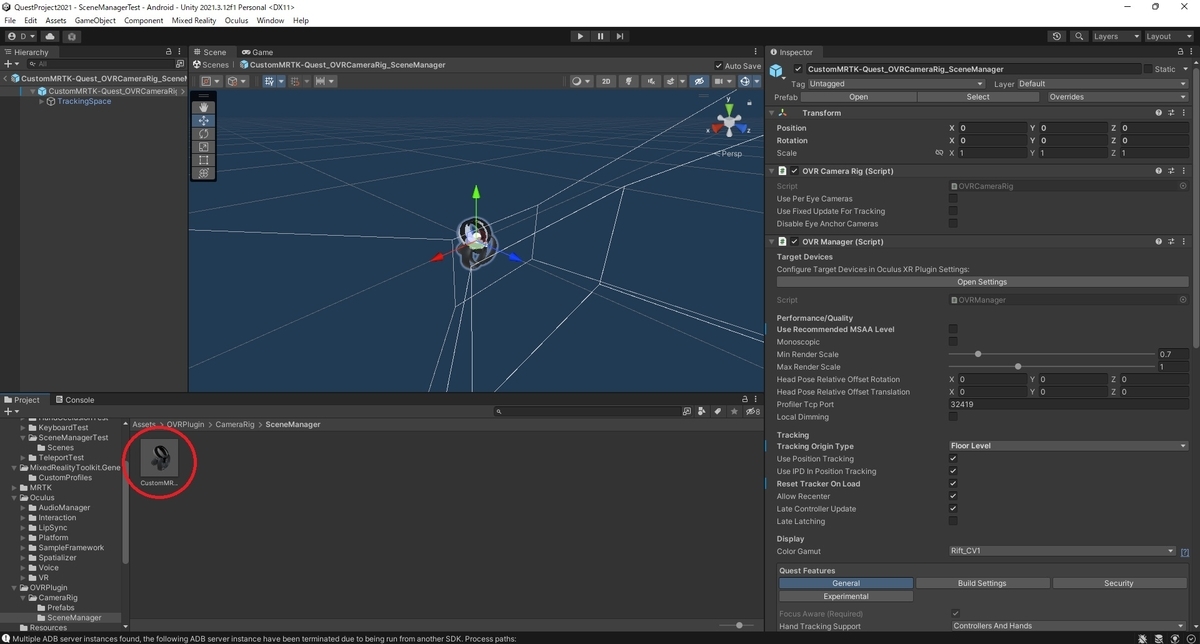The height and width of the screenshot is (644, 1200).
Task: Open the Layers dropdown in toolbar
Action: (x=1115, y=36)
